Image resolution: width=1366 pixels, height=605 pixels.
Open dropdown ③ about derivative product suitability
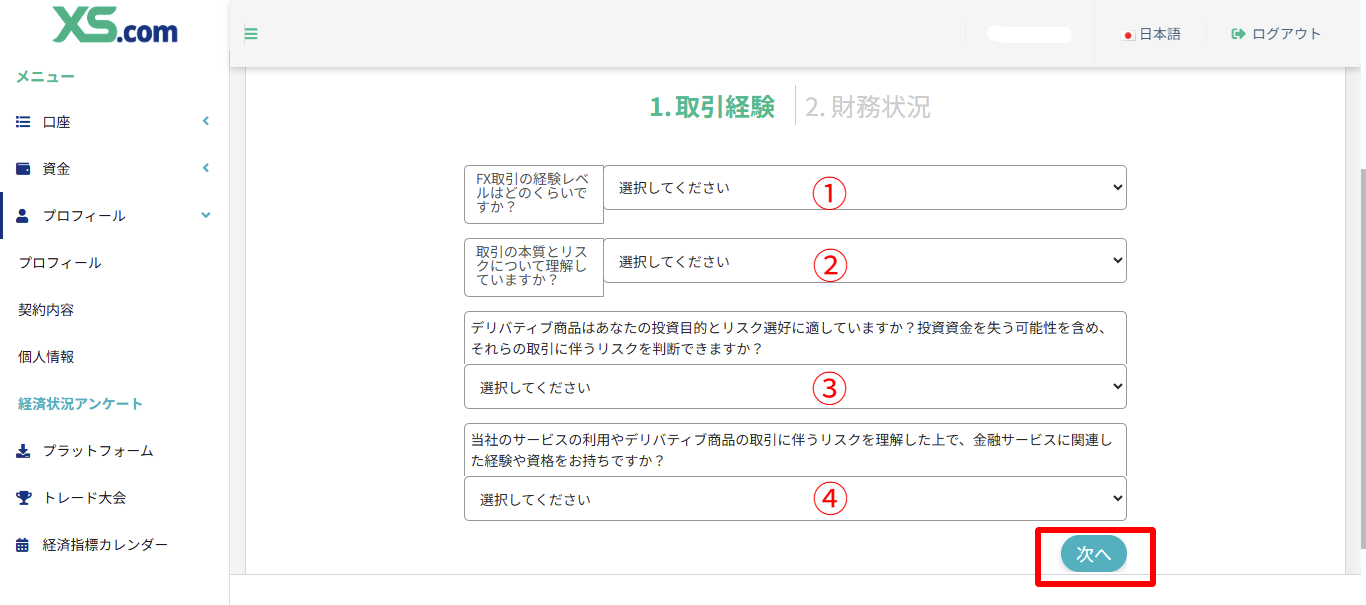pos(794,386)
